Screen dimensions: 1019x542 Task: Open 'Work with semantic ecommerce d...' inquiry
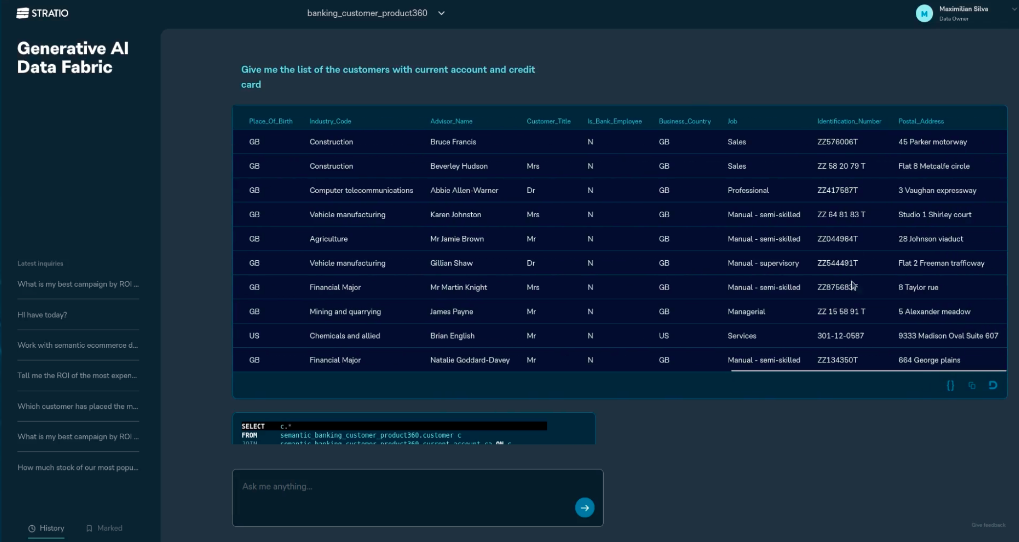[78, 345]
